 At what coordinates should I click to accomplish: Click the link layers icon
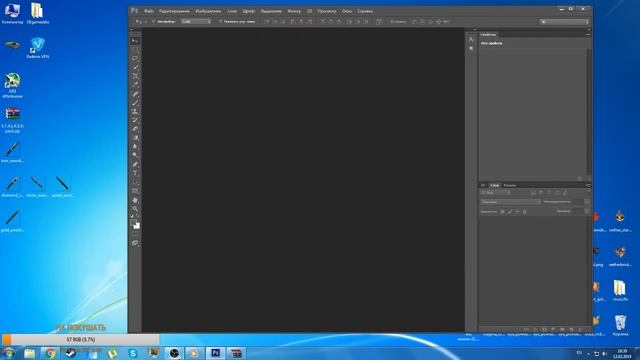click(527, 329)
